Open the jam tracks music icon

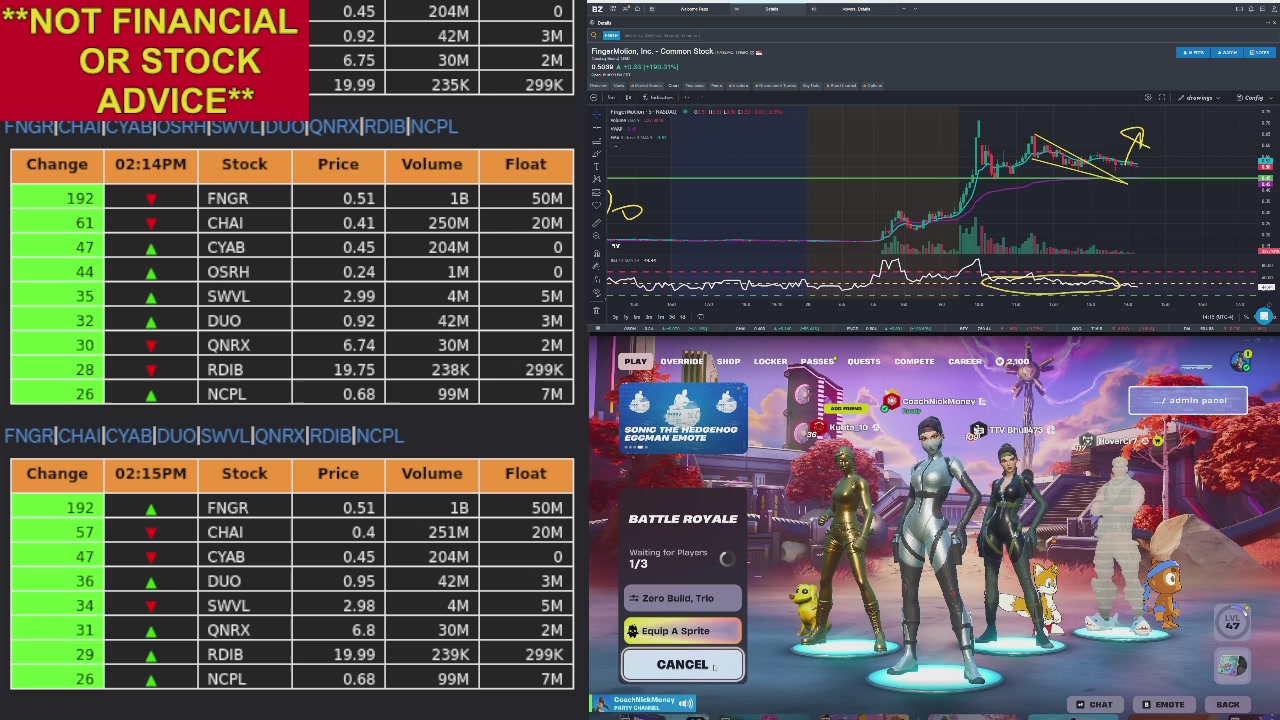click(1232, 664)
